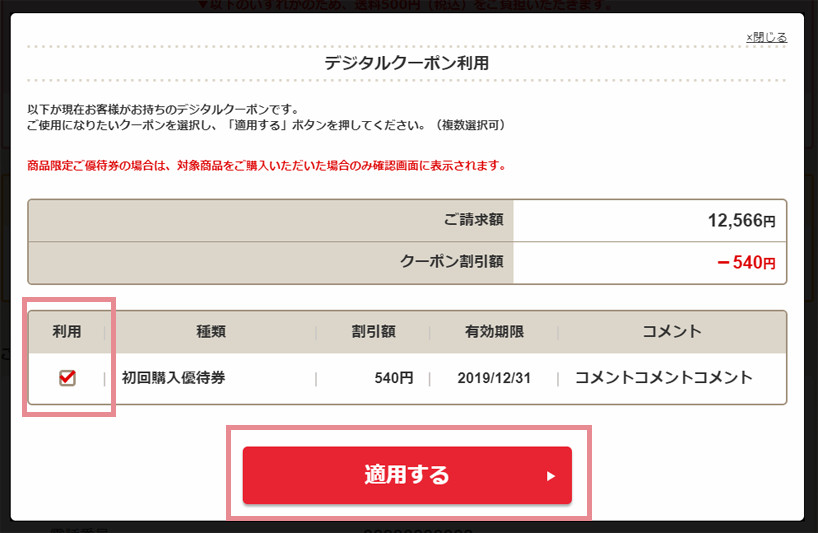The width and height of the screenshot is (818, 533).
Task: Click the 種類 column header
Action: click(x=211, y=332)
